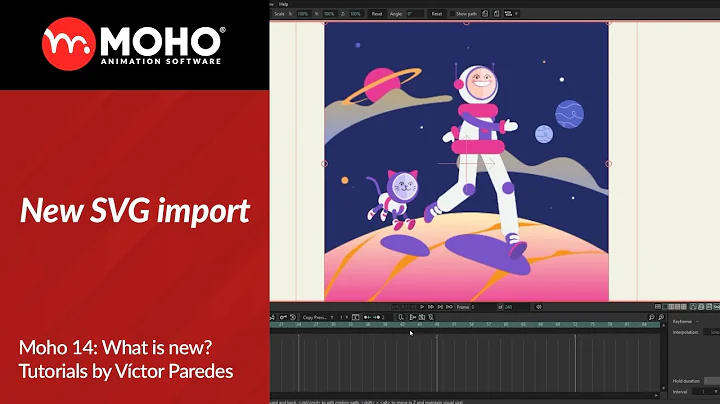Viewport: 720px width, 404px height.
Task: Click frame 60 on the timeline ruler
Action: [506, 325]
